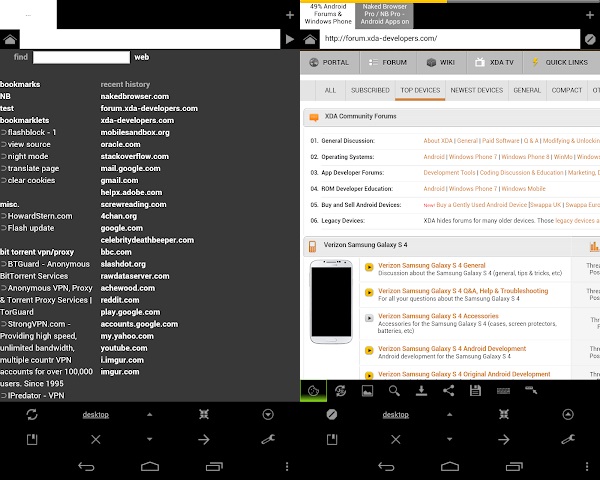Open Galaxy S 4 Android Development forum

click(x=452, y=349)
